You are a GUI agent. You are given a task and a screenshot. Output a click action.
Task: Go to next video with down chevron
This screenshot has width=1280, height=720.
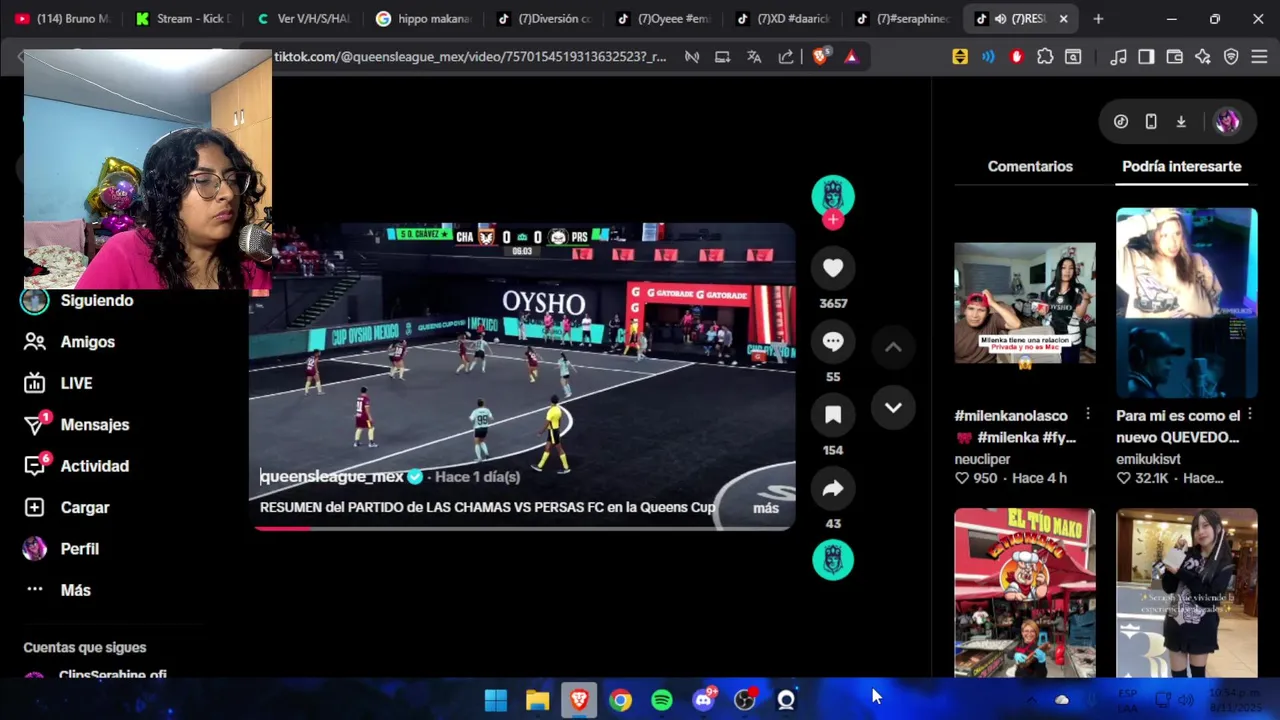click(893, 408)
